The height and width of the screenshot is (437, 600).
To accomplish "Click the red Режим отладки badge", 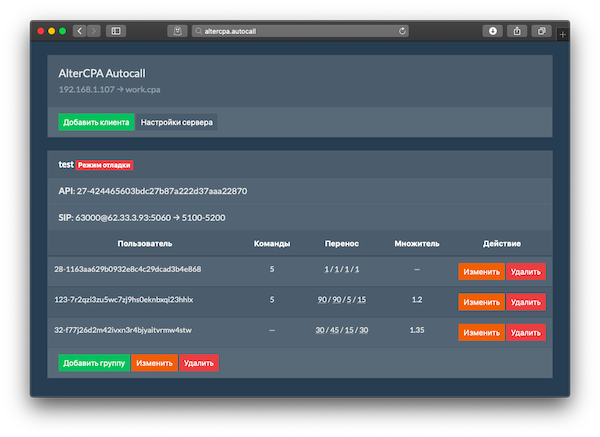I will [x=105, y=165].
